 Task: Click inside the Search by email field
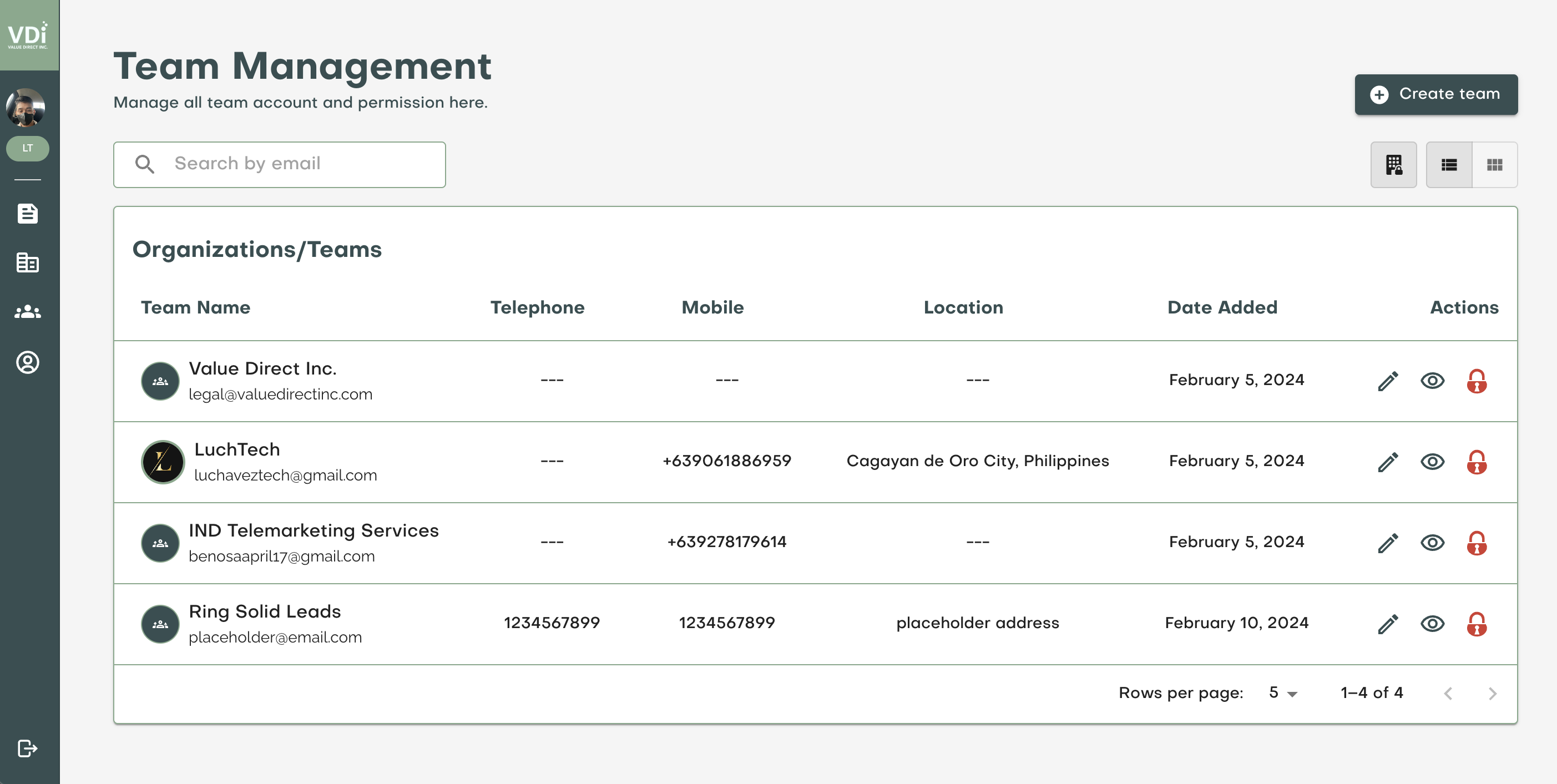(278, 164)
